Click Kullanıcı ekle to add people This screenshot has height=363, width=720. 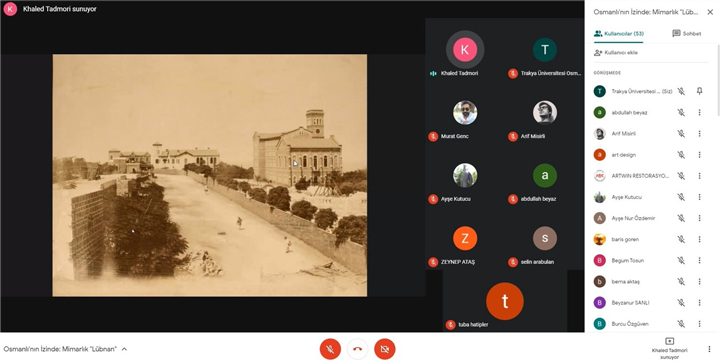tap(616, 53)
